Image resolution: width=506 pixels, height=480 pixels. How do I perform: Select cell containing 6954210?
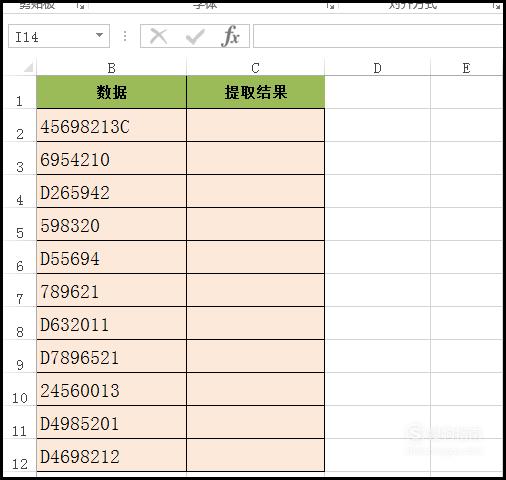pyautogui.click(x=111, y=158)
